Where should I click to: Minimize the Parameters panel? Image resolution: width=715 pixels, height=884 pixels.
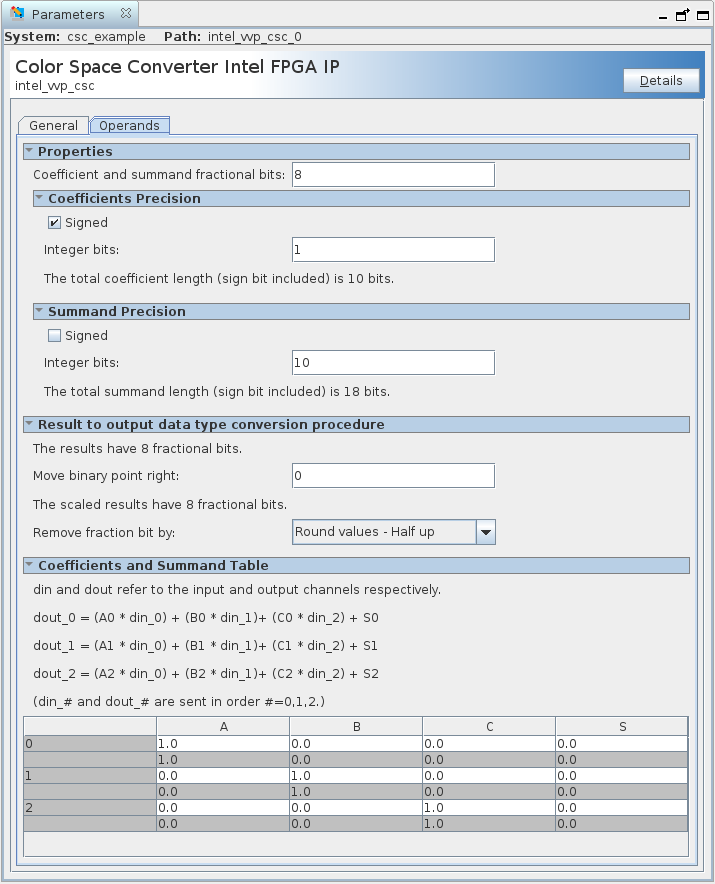tap(663, 16)
